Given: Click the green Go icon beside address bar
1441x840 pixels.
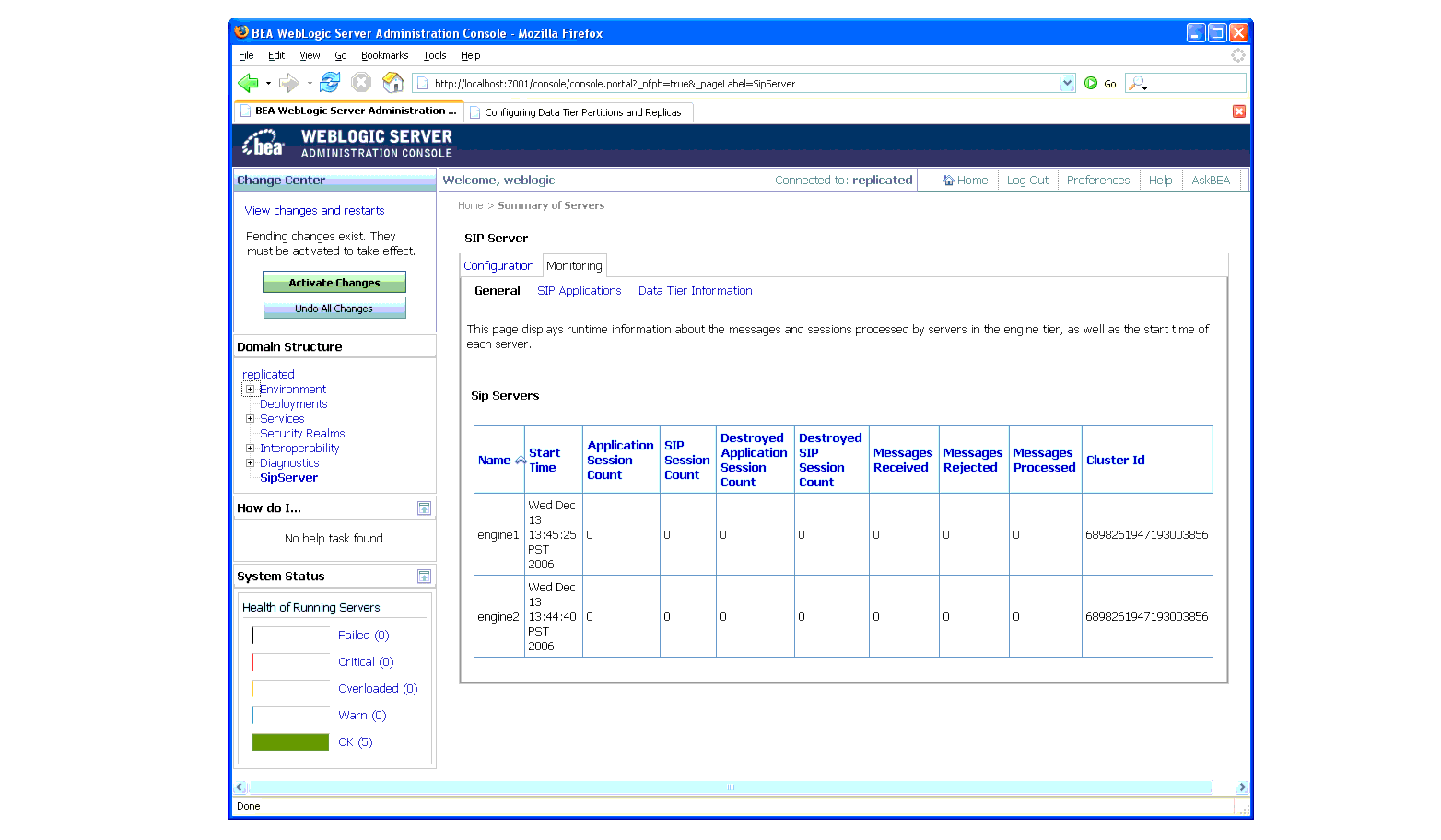Looking at the screenshot, I should click(x=1091, y=83).
